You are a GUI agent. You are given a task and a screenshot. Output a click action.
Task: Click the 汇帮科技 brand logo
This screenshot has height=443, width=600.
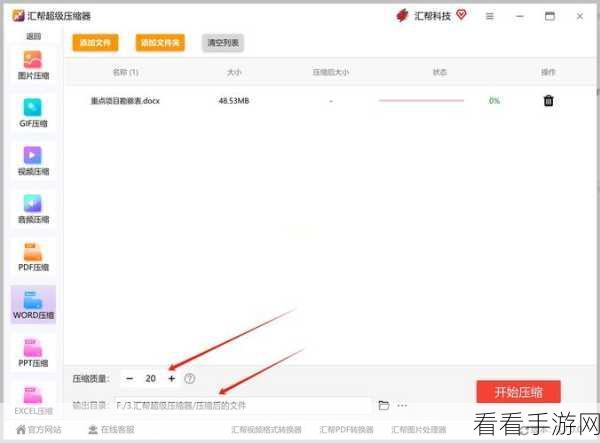[402, 16]
